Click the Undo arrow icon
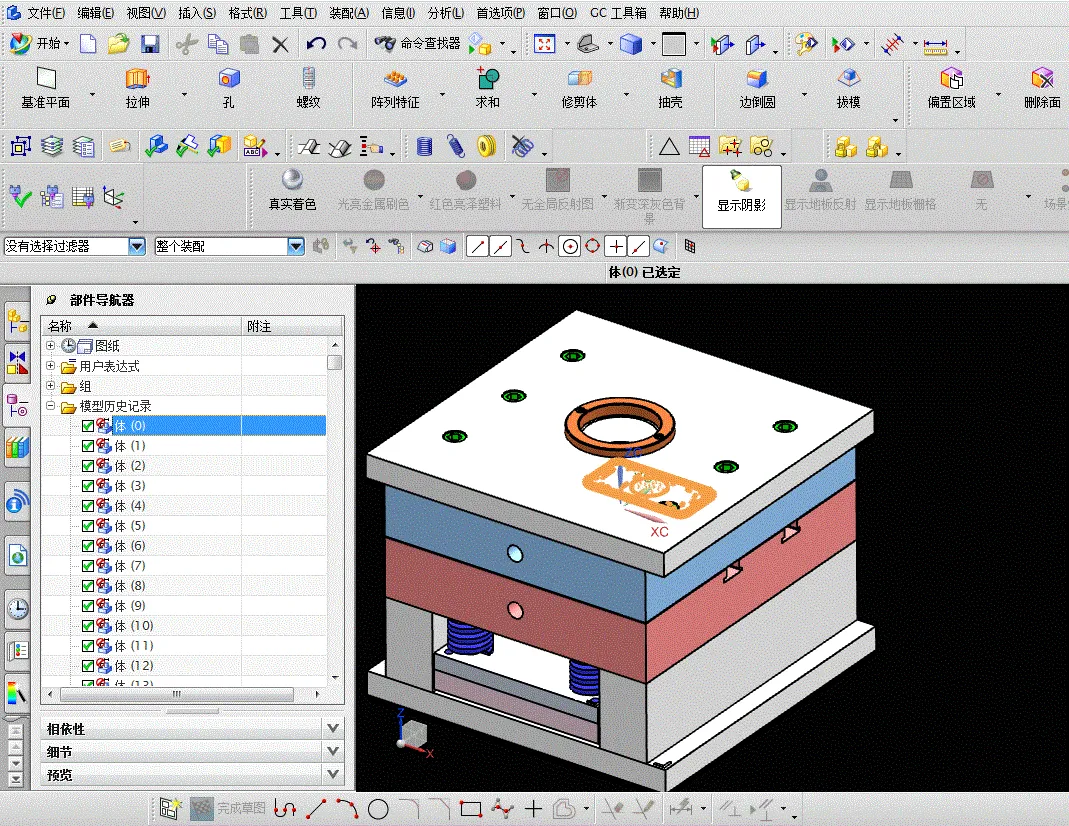The height and width of the screenshot is (826, 1069). 317,44
